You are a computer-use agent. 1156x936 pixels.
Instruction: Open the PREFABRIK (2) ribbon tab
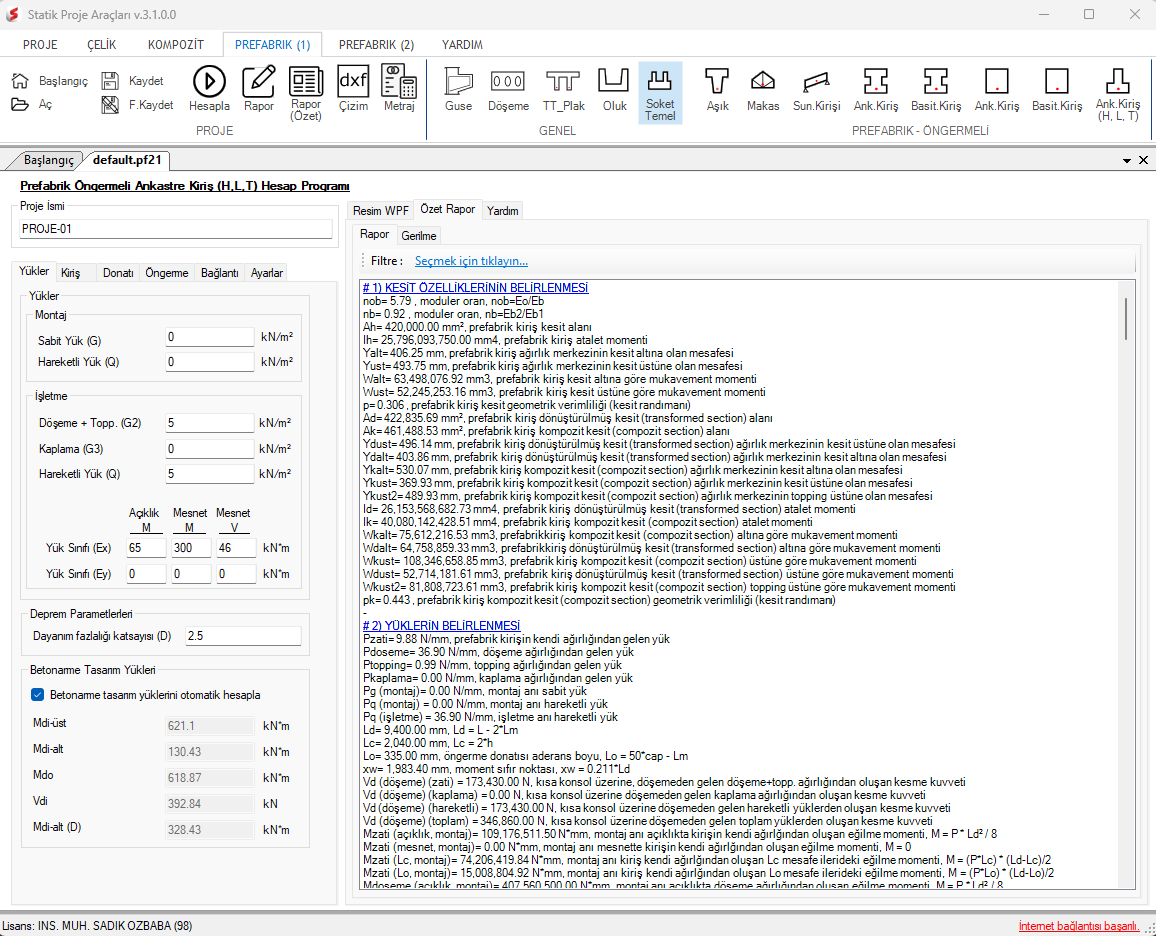pyautogui.click(x=376, y=45)
